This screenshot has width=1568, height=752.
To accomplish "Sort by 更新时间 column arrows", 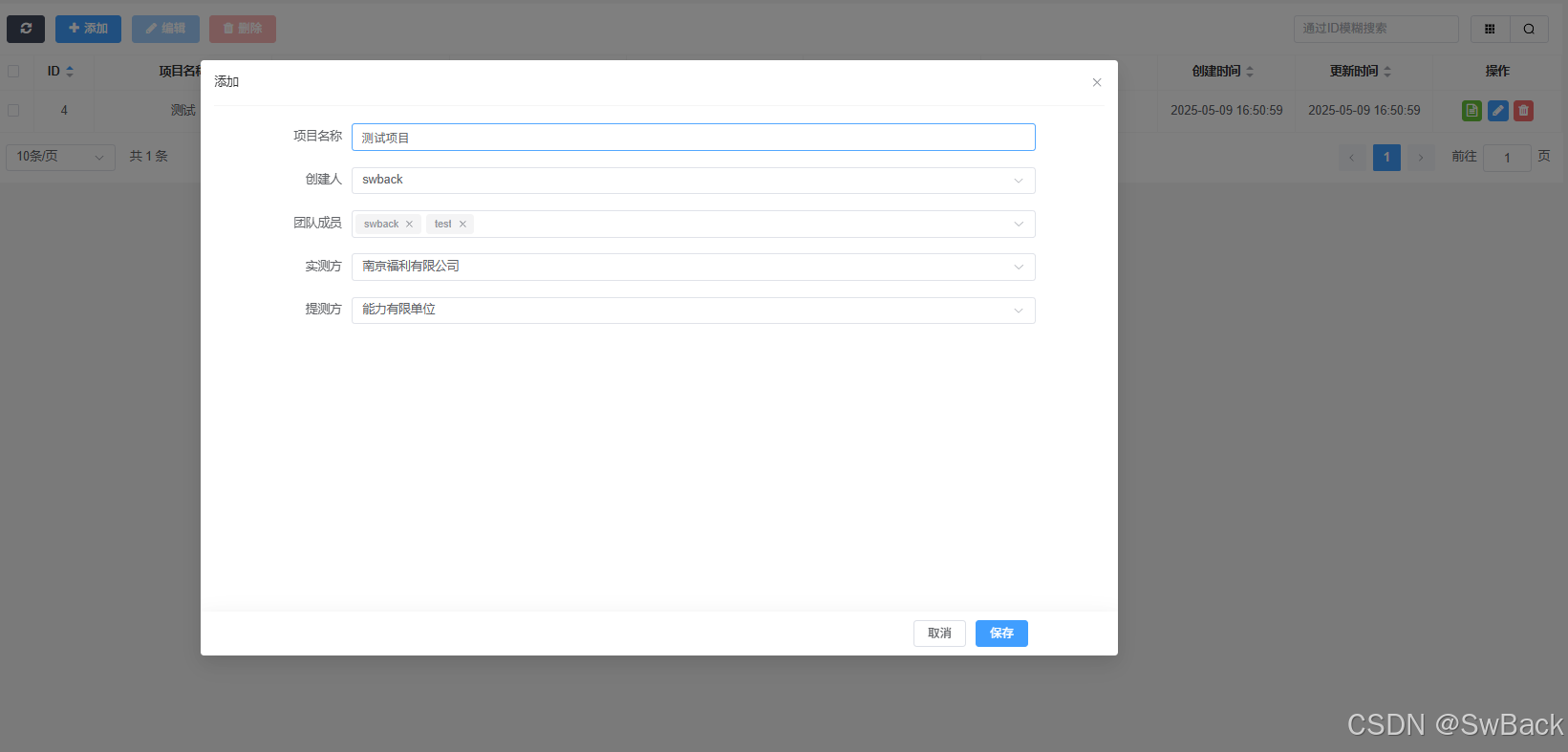I will pyautogui.click(x=1387, y=72).
